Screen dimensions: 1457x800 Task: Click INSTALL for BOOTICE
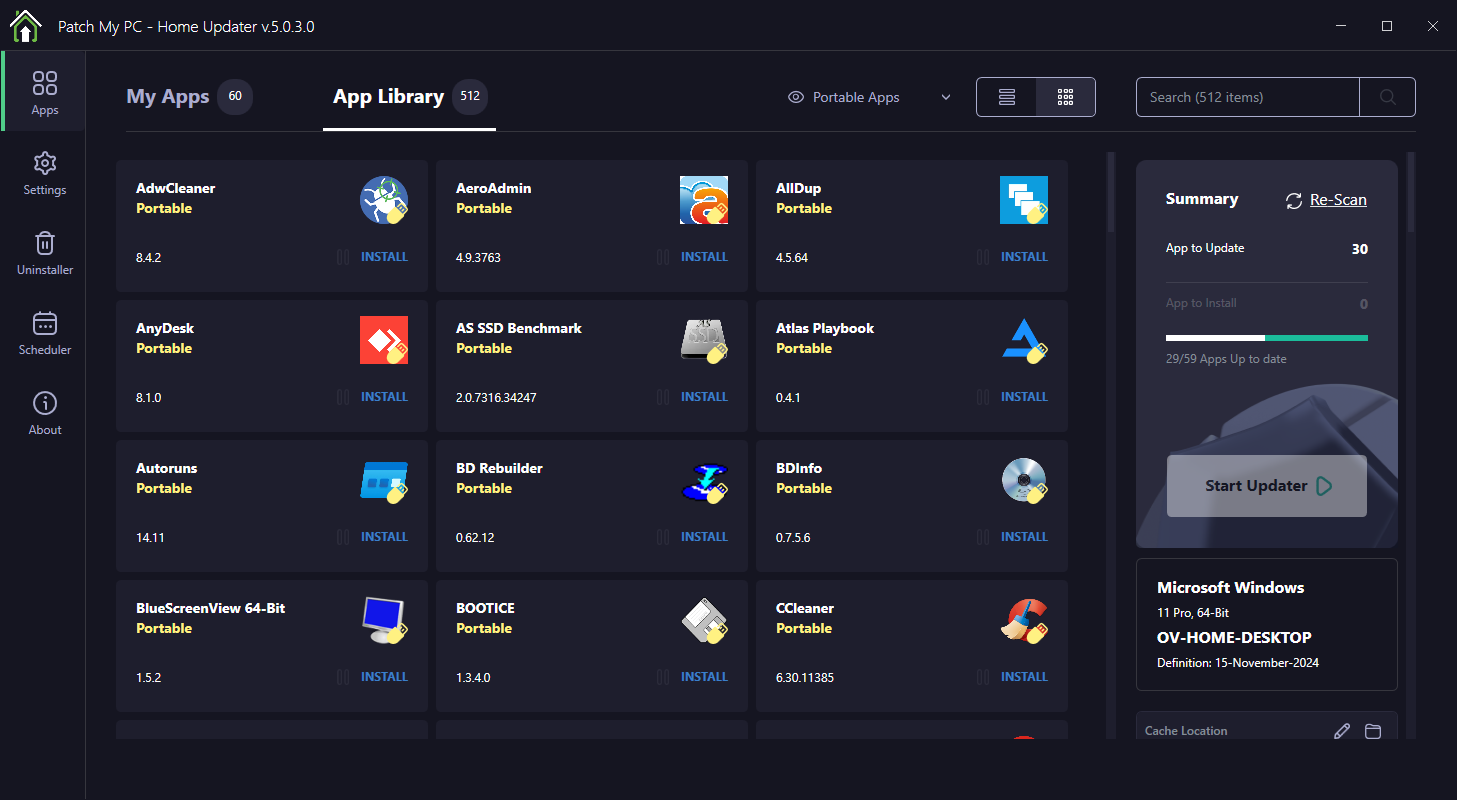point(704,677)
